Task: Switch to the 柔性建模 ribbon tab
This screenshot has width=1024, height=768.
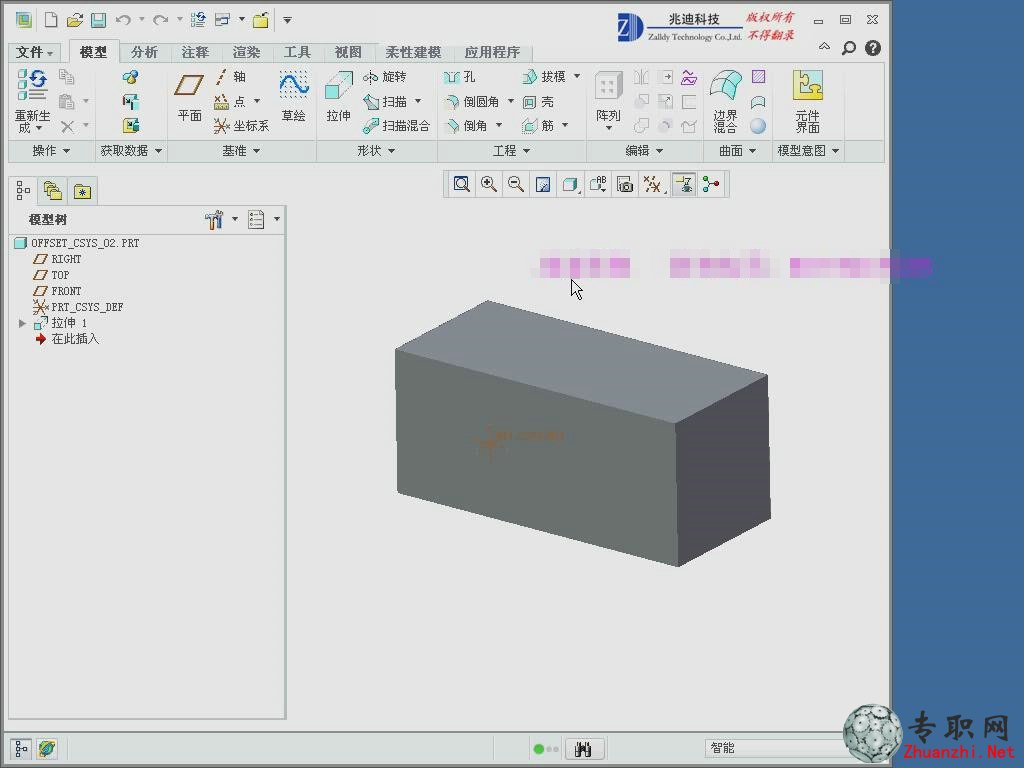Action: [413, 52]
